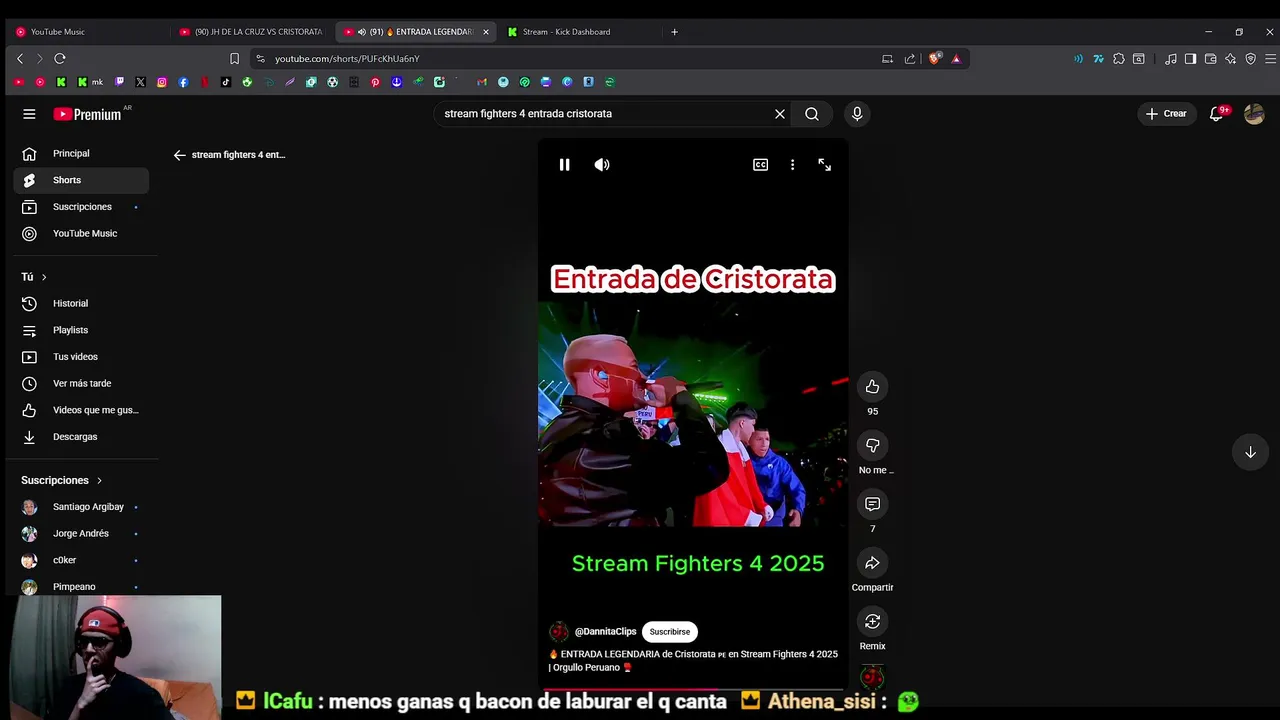Open Brave Shields lion icon
The image size is (1280, 720).
(934, 59)
